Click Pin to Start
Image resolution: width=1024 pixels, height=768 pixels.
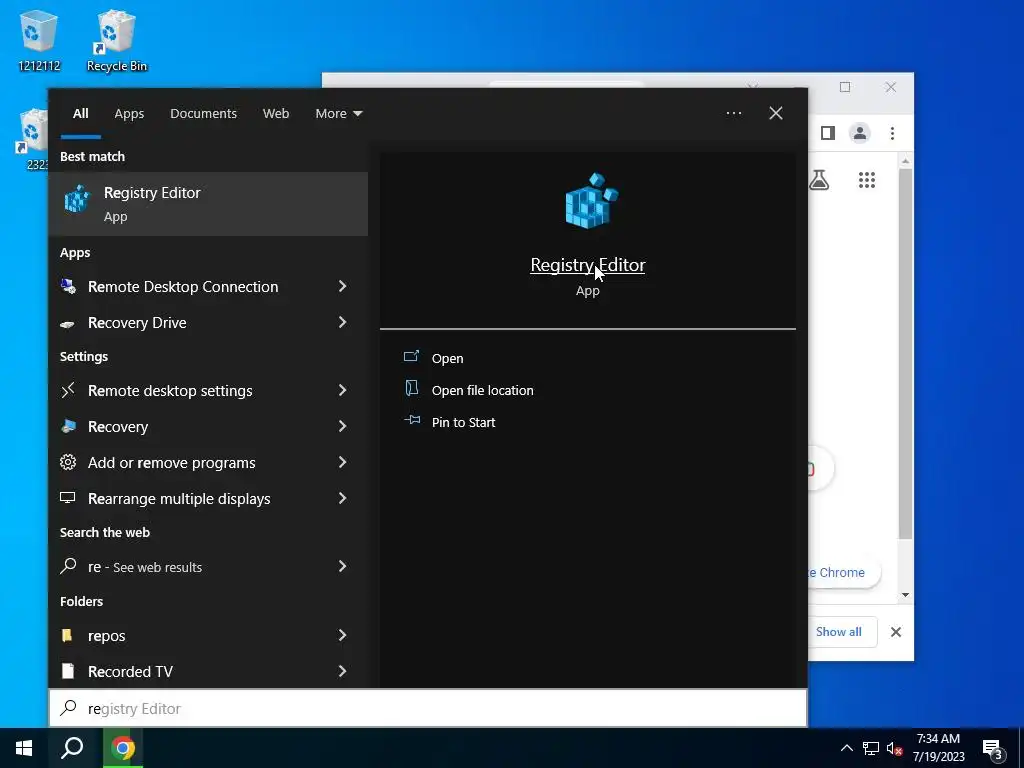tap(464, 422)
